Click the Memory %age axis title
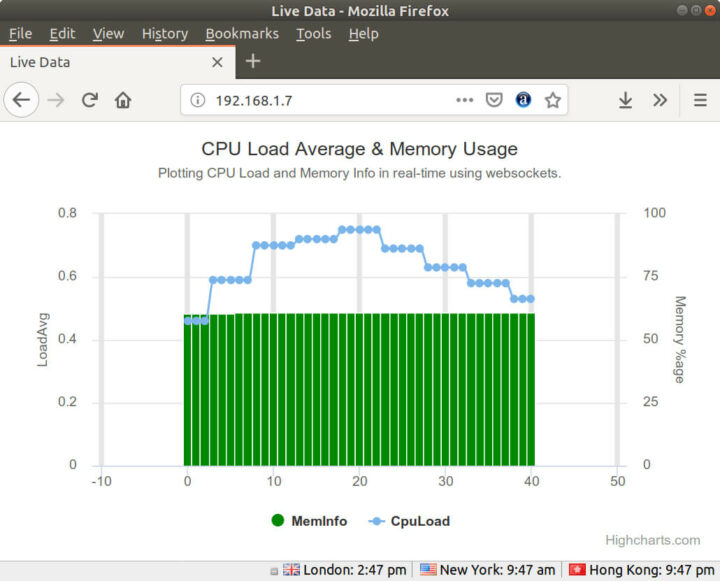The width and height of the screenshot is (720, 581). coord(680,339)
